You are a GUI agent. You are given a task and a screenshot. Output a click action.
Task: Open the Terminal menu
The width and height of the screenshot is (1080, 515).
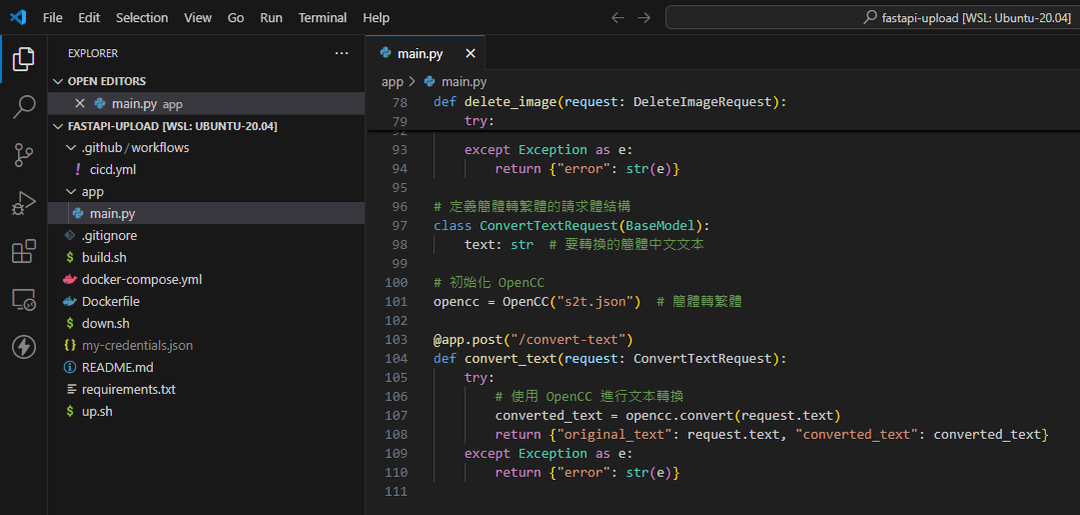(322, 18)
